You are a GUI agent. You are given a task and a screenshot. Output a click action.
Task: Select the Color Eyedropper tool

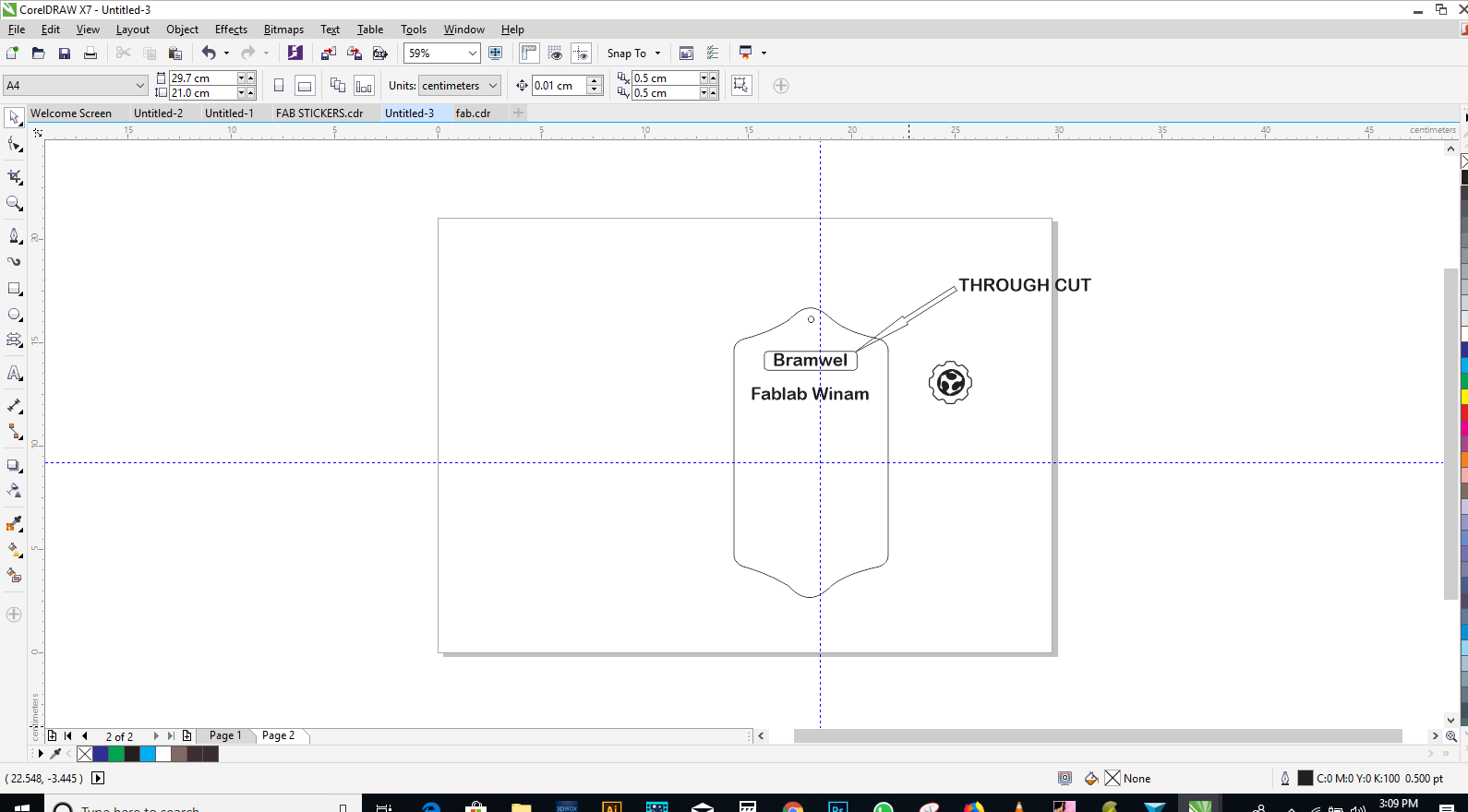point(14,524)
